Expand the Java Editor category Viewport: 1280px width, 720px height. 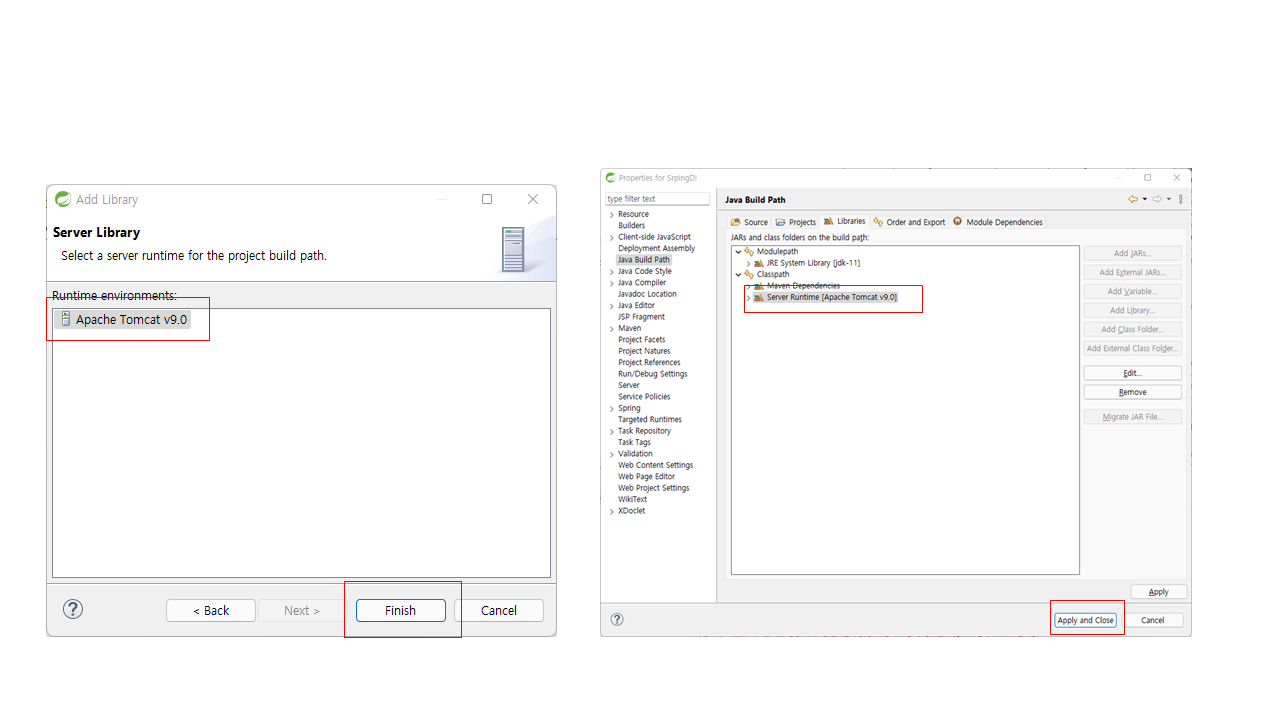click(612, 305)
